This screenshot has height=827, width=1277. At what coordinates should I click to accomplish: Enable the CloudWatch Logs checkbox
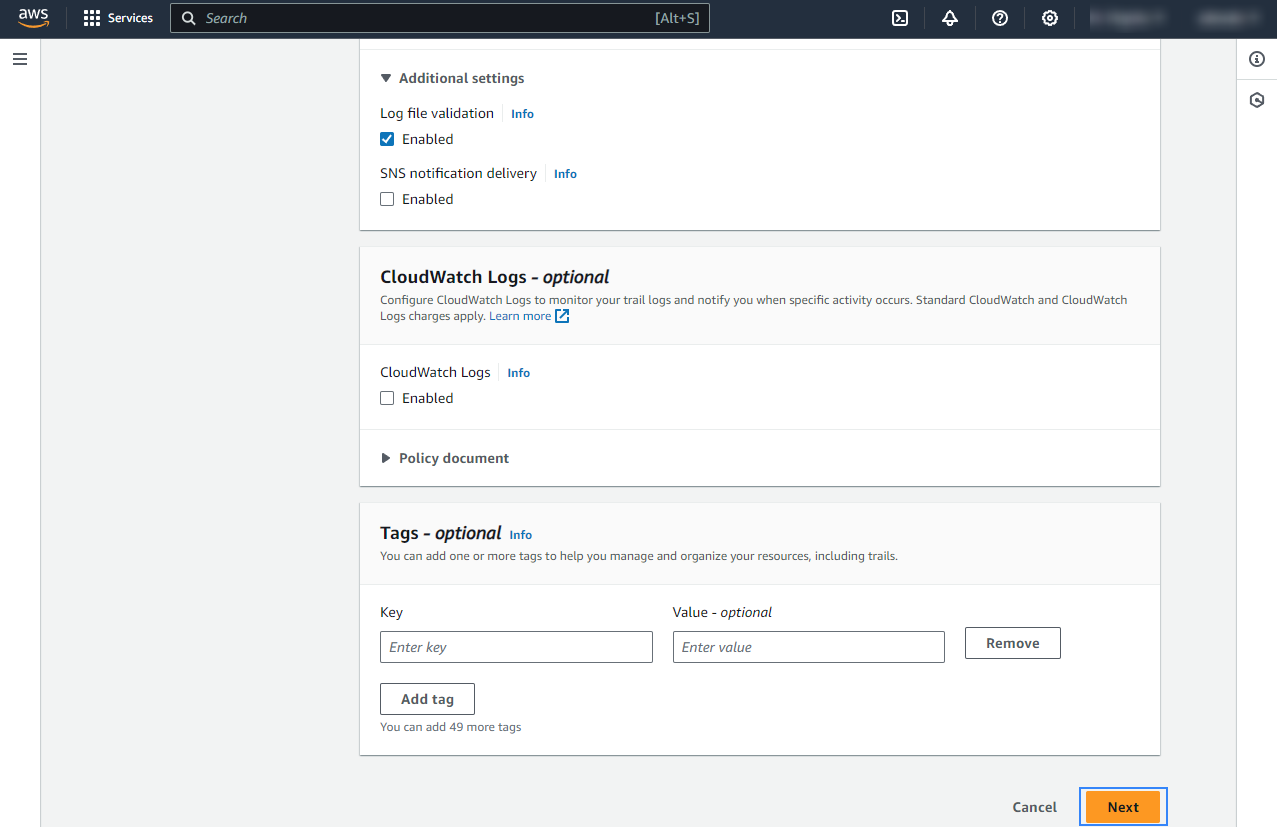(x=387, y=398)
